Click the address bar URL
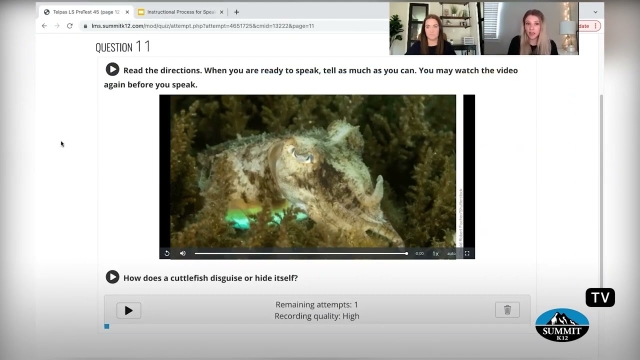The image size is (640, 360). point(203,26)
